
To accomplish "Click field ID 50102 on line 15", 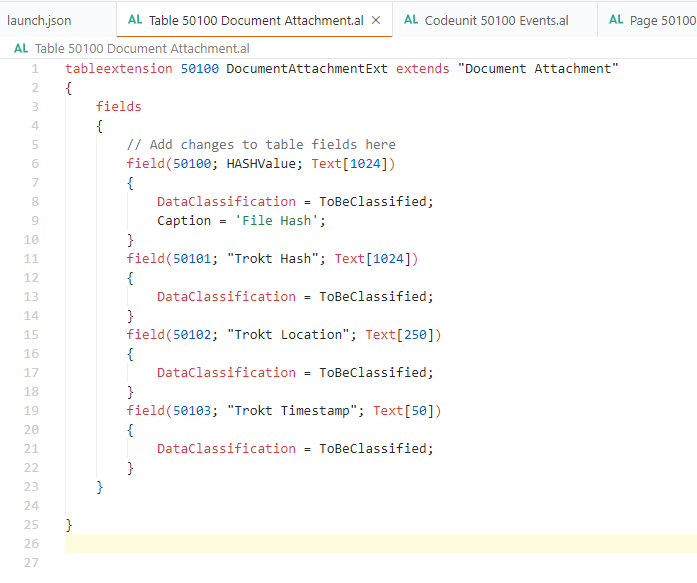I will coord(192,335).
